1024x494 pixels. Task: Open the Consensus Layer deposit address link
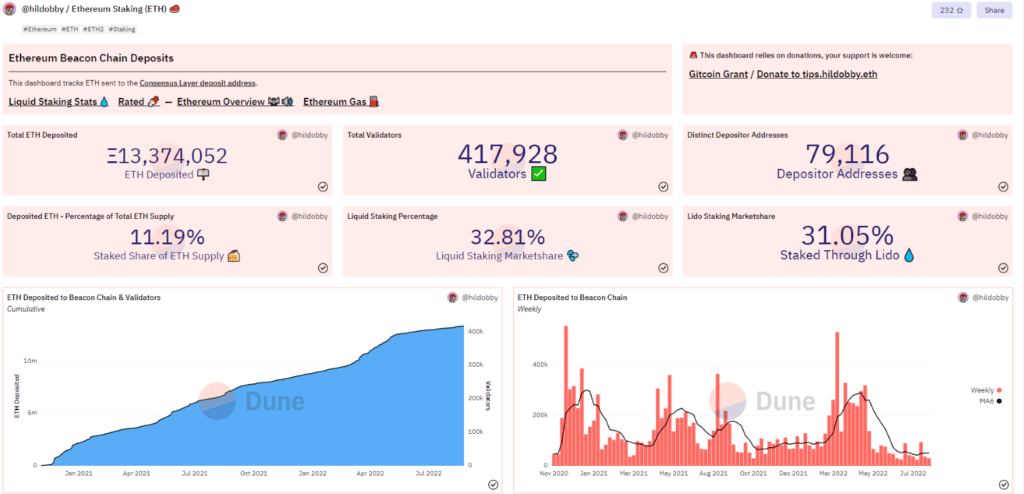pos(198,83)
